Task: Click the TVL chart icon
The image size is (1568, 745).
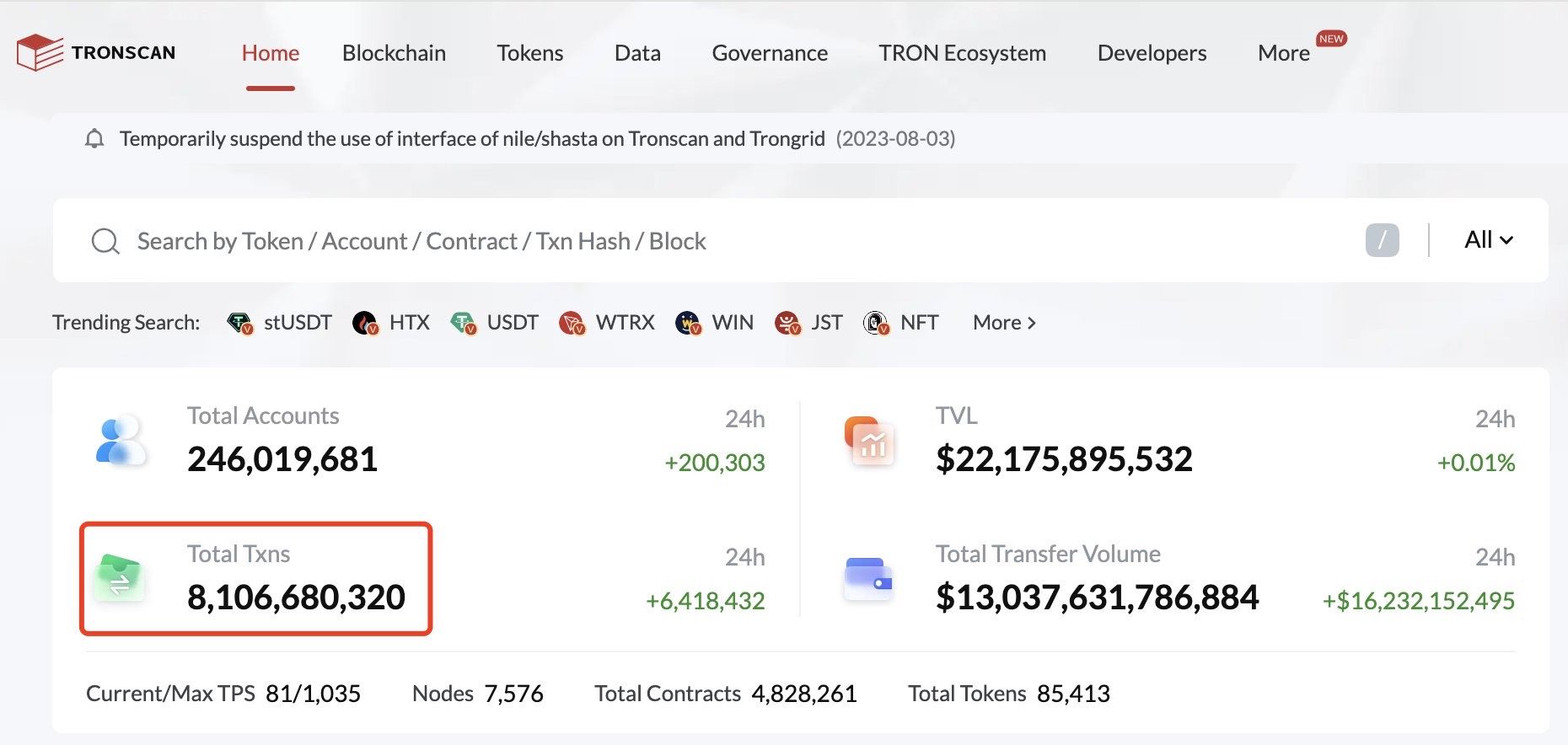Action: [868, 440]
